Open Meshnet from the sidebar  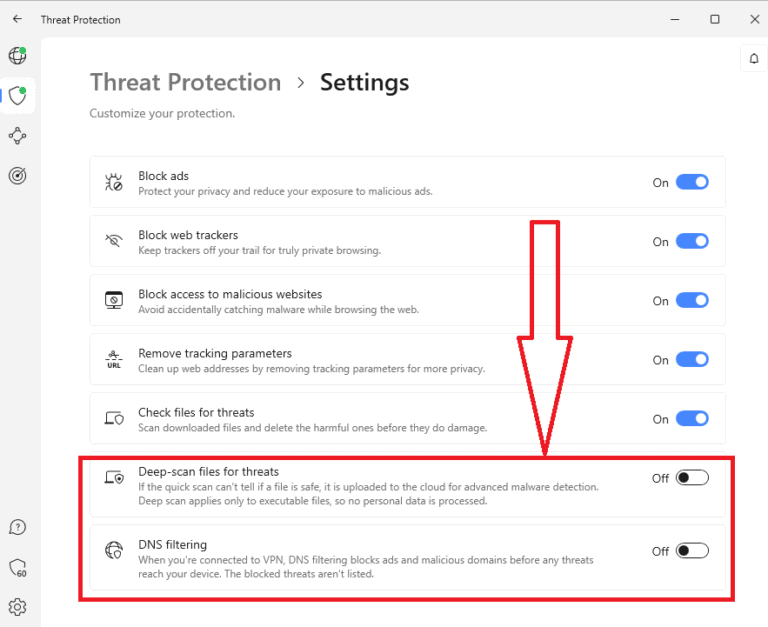pyautogui.click(x=17, y=136)
